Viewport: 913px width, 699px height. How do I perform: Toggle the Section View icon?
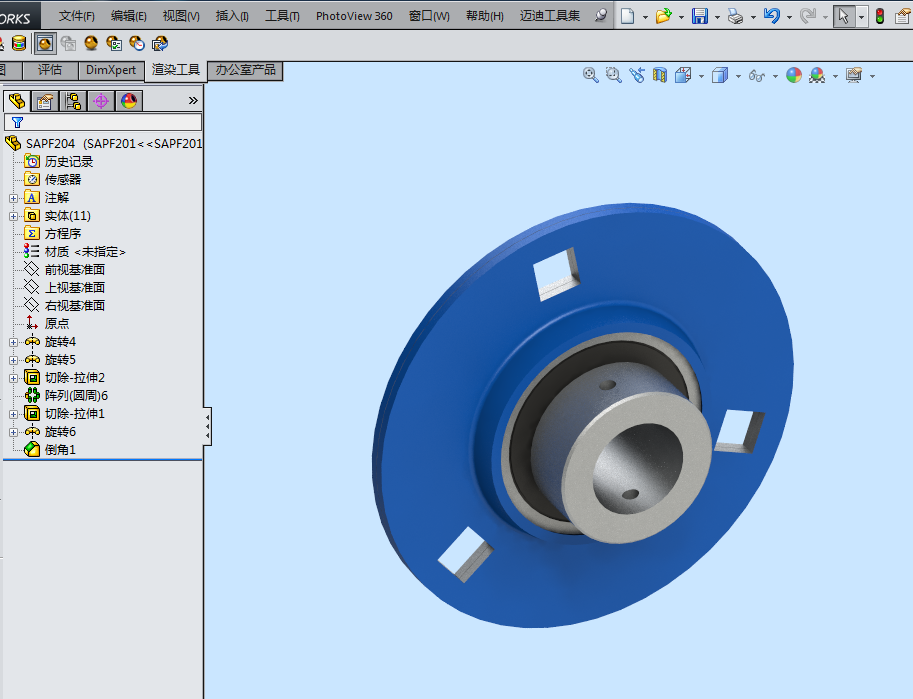coord(660,75)
